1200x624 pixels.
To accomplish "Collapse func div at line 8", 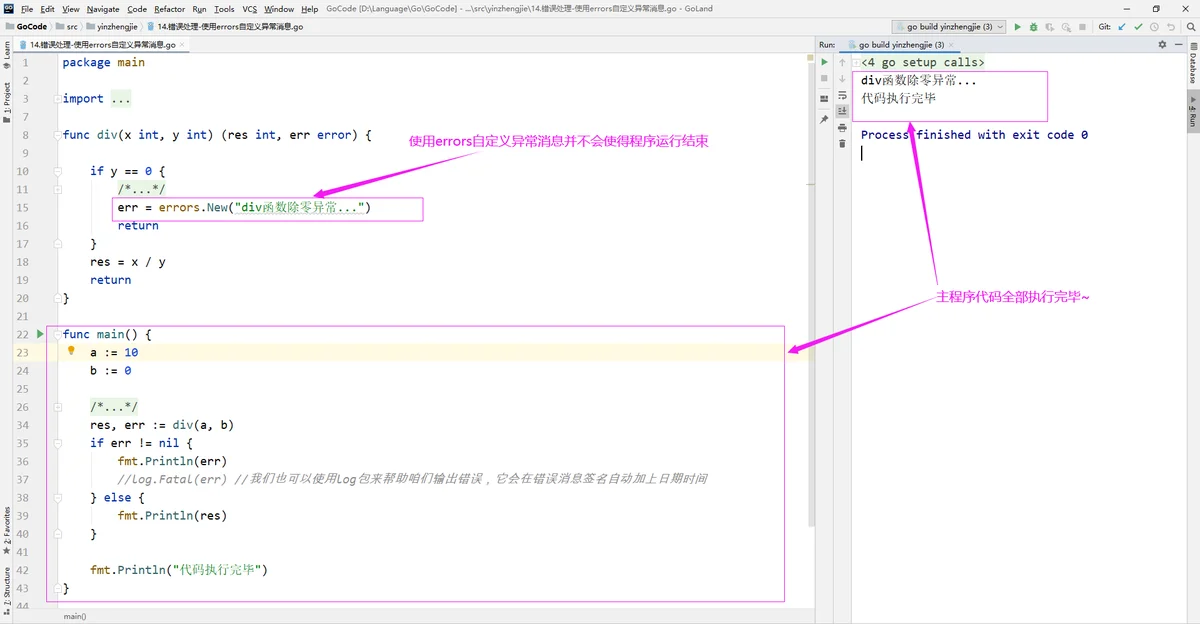I will [x=58, y=134].
